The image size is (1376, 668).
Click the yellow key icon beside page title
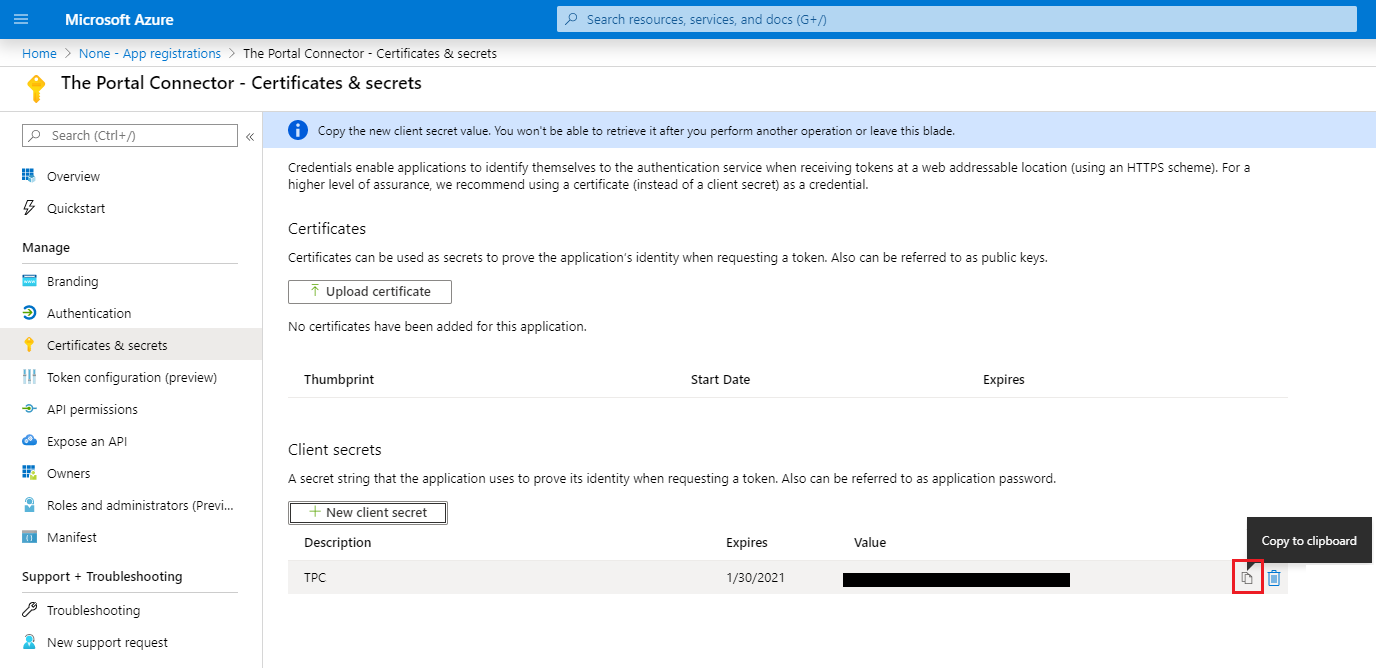click(36, 88)
